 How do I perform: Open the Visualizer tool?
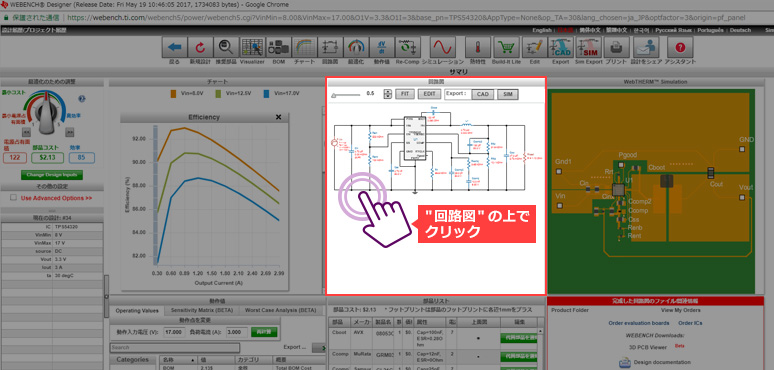tap(252, 48)
